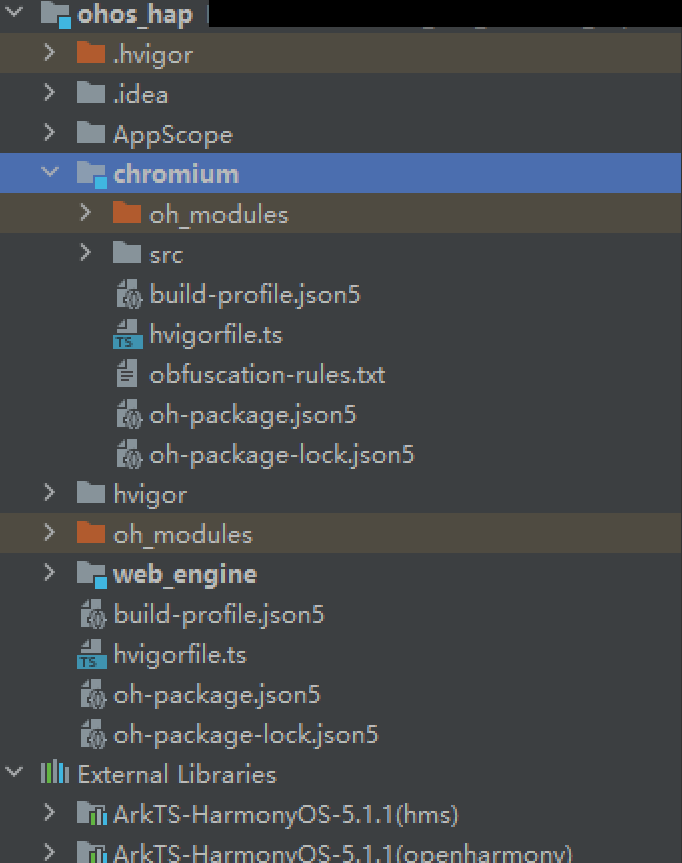The height and width of the screenshot is (863, 682).
Task: Click the obfuscation-rules.txt text file icon
Action: (x=127, y=376)
